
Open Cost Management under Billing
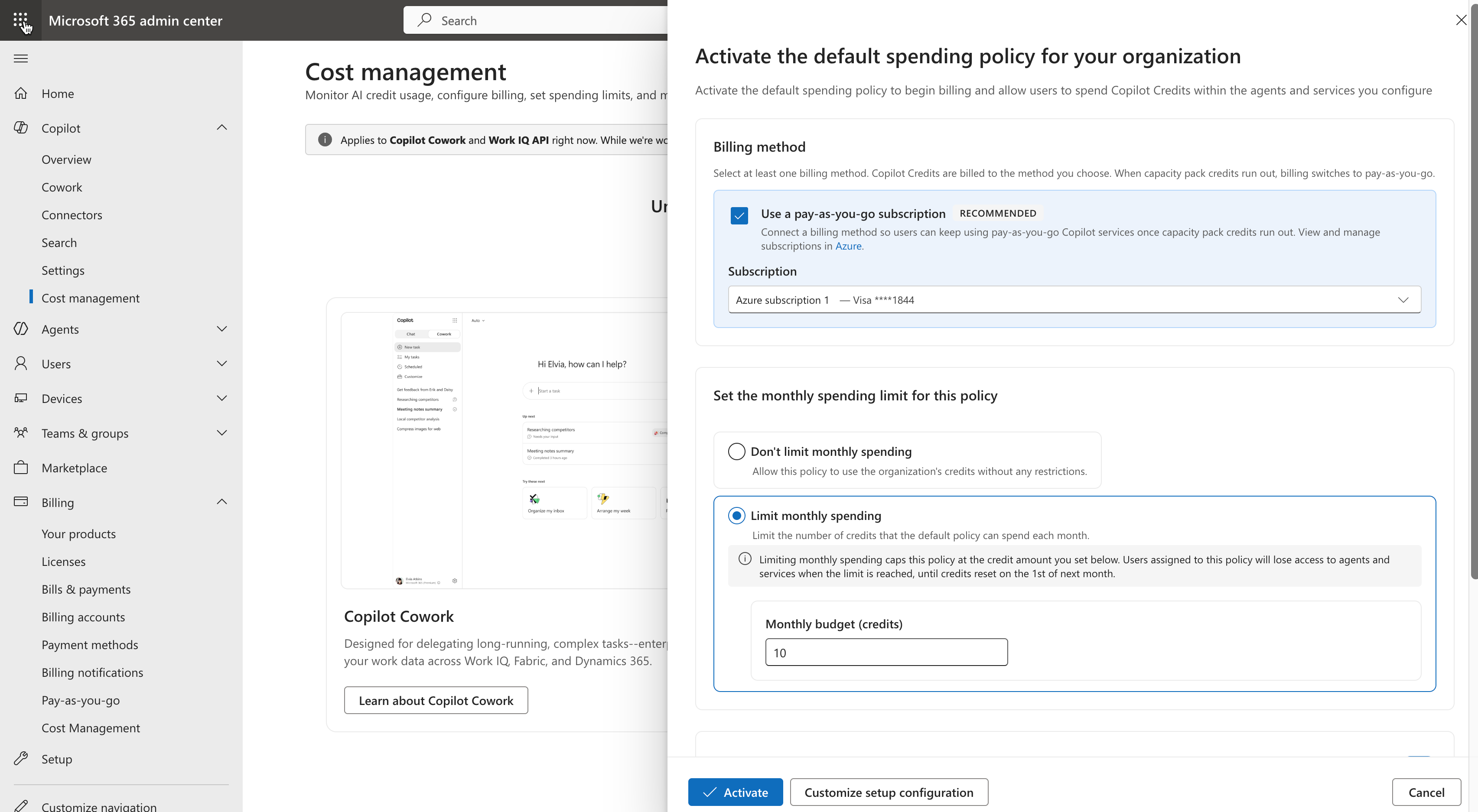pyautogui.click(x=91, y=728)
